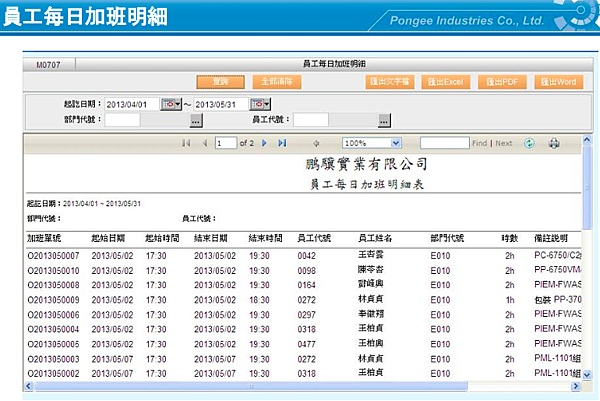Click the 匯出PDF button
This screenshot has height=401, width=600.
(502, 82)
